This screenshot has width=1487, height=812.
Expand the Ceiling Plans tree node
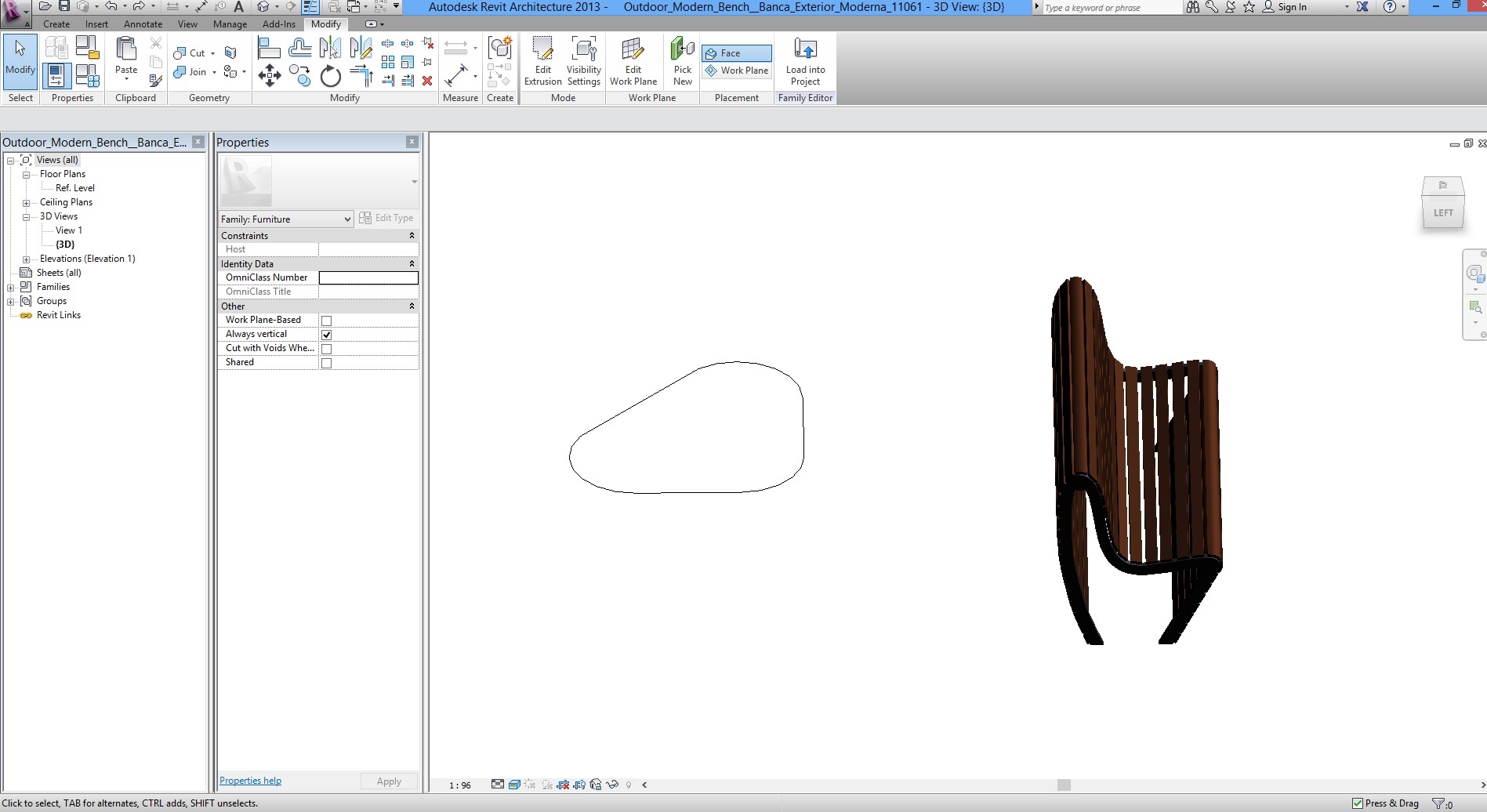(x=26, y=203)
